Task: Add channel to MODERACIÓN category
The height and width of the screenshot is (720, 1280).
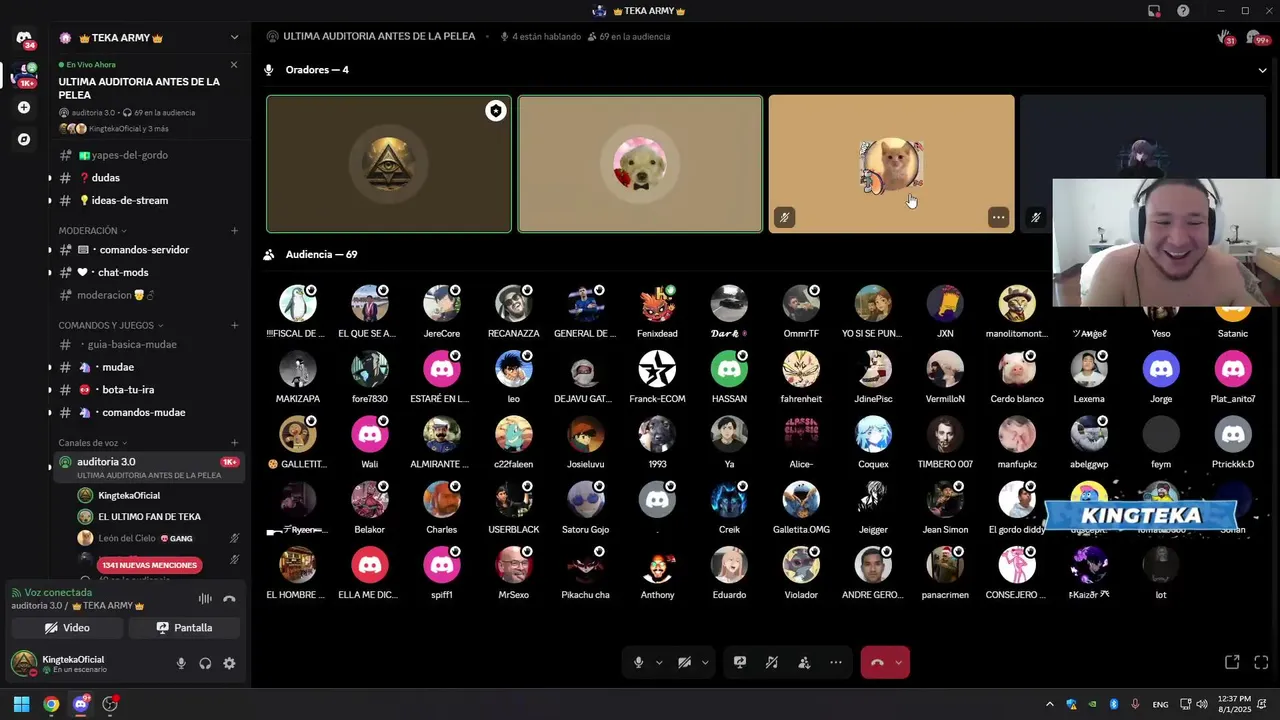Action: coord(235,231)
